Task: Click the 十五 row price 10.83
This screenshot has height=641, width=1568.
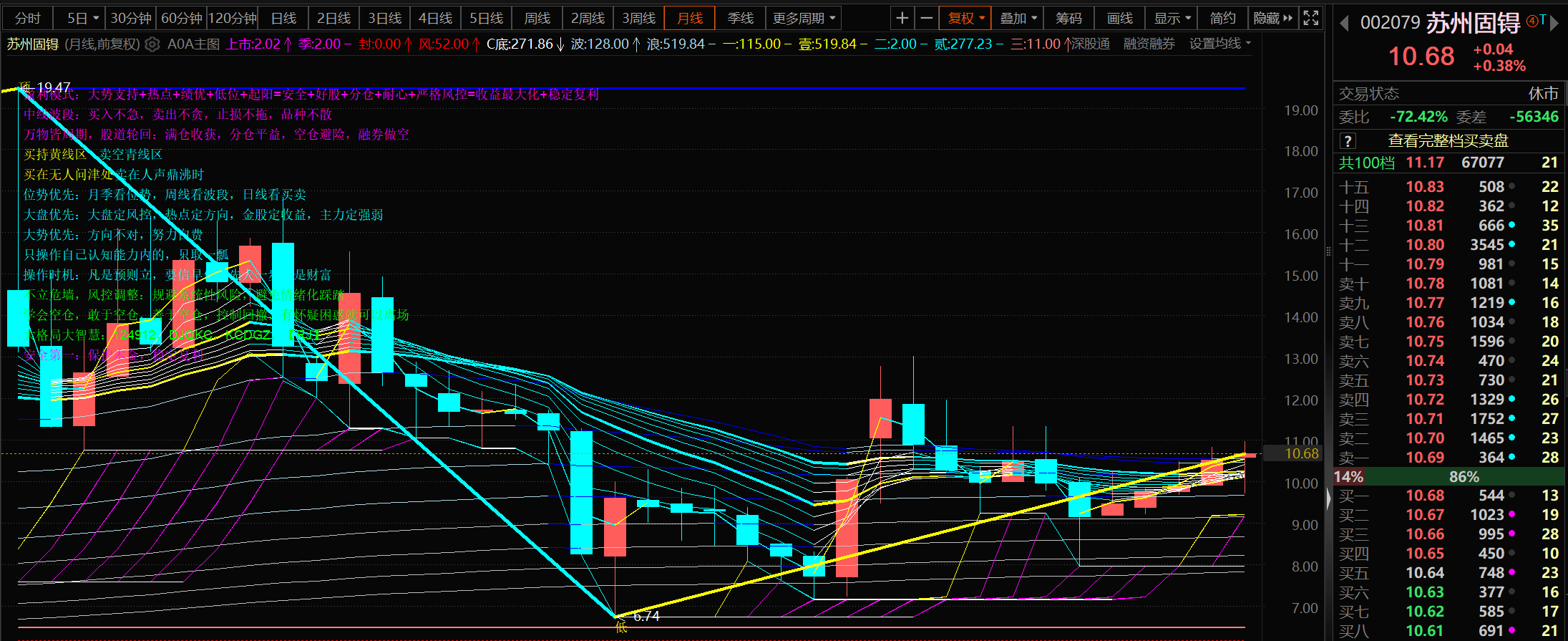Action: [x=1425, y=186]
